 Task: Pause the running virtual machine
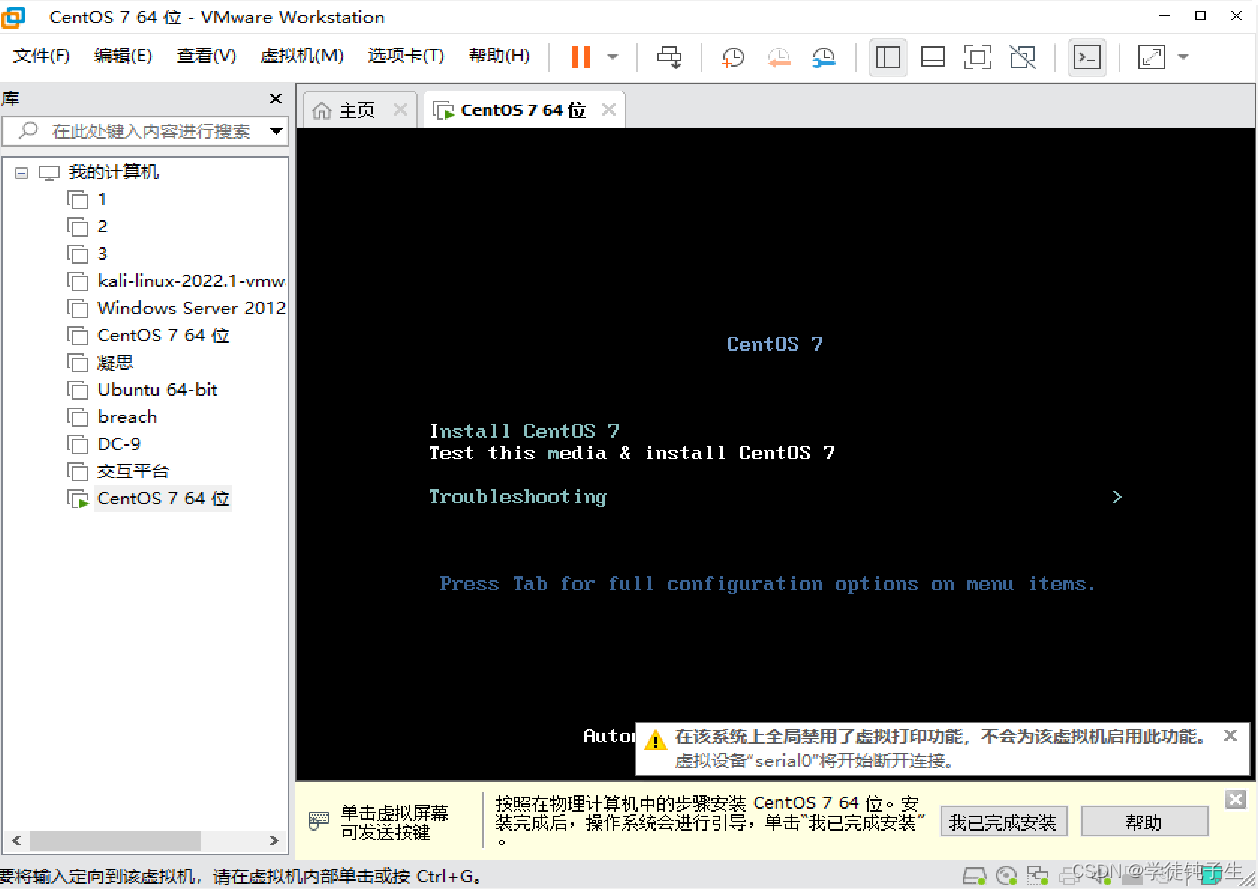pyautogui.click(x=581, y=57)
